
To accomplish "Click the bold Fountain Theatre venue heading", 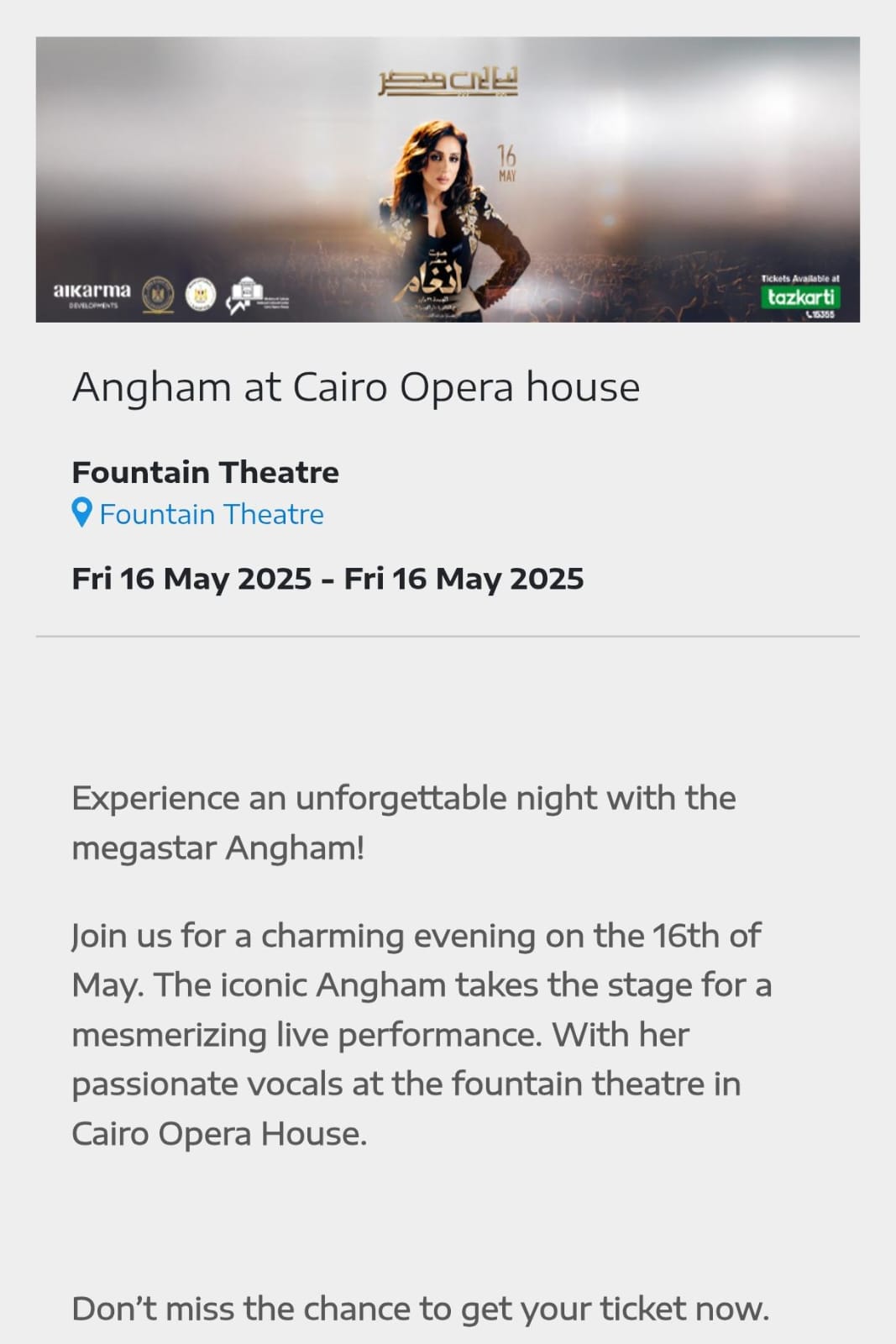I will point(206,472).
